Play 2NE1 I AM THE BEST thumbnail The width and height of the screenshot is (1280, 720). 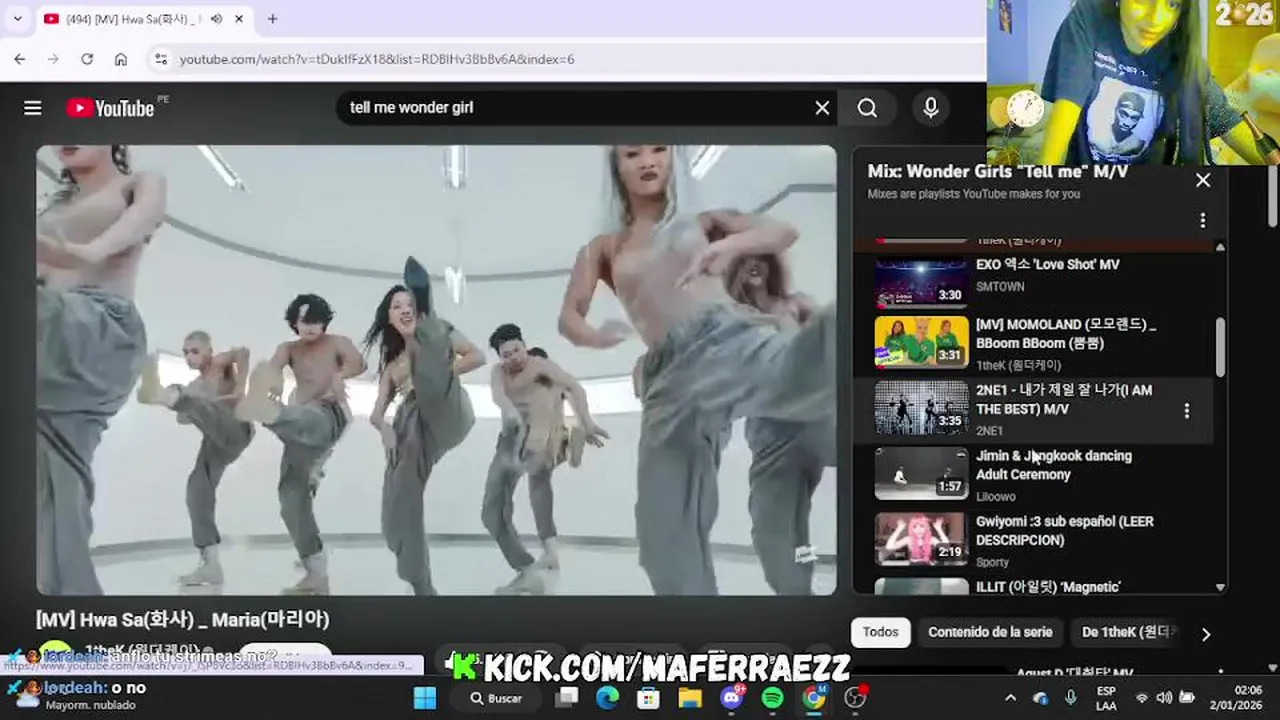tap(922, 409)
